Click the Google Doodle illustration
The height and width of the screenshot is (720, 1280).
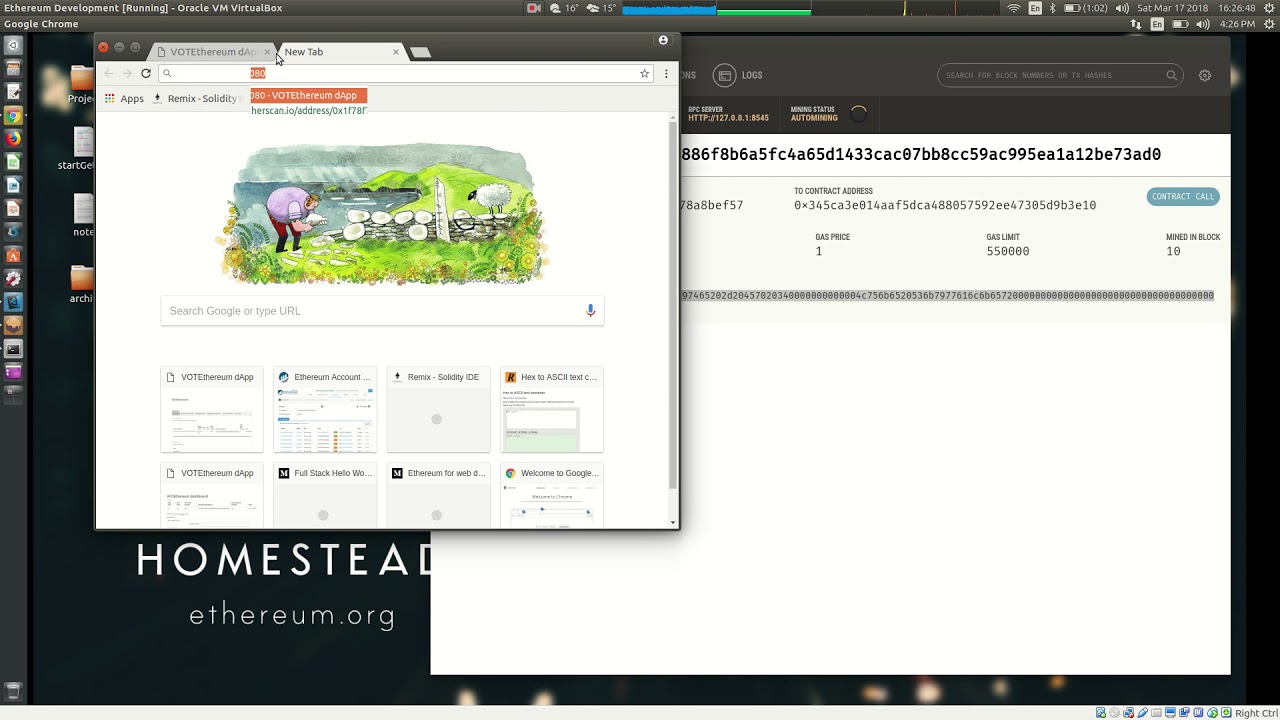point(384,213)
